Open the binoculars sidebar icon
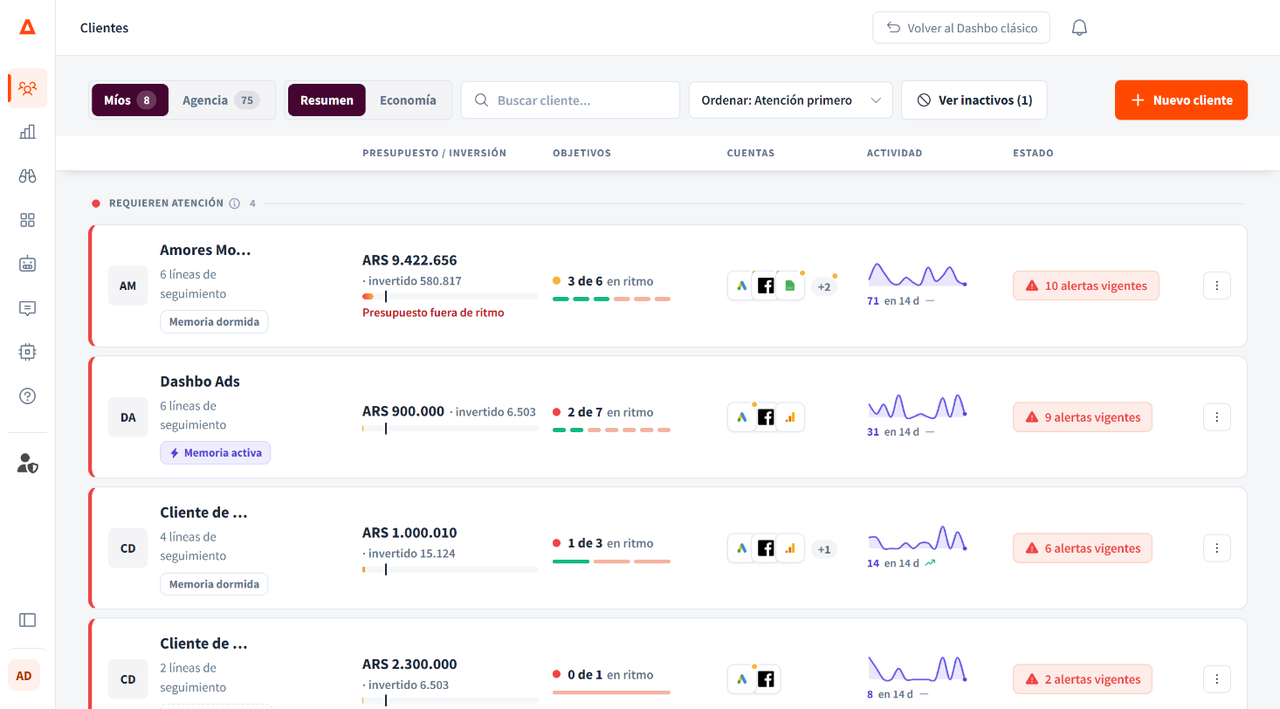 (x=27, y=176)
